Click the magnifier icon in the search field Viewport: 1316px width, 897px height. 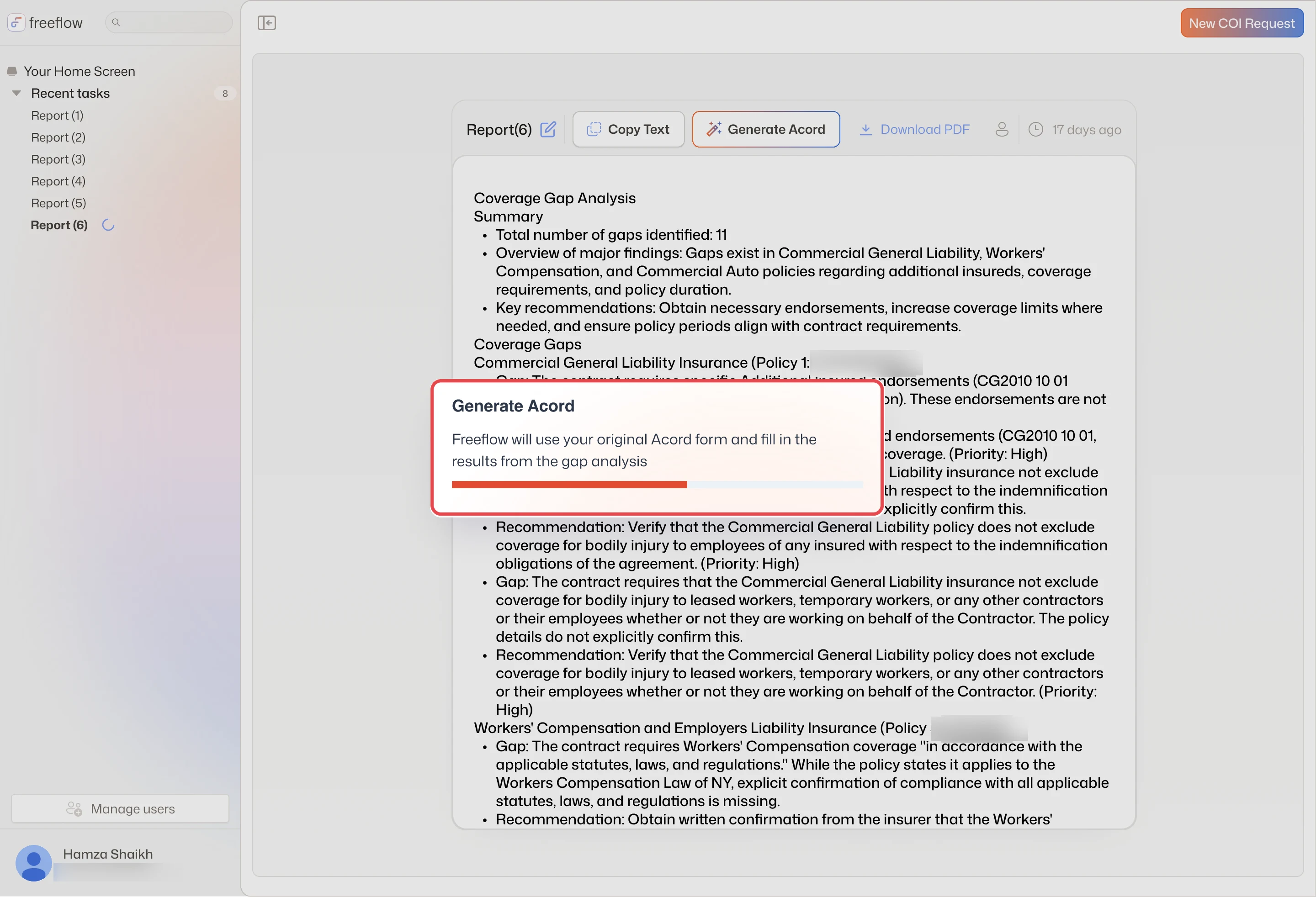[116, 23]
